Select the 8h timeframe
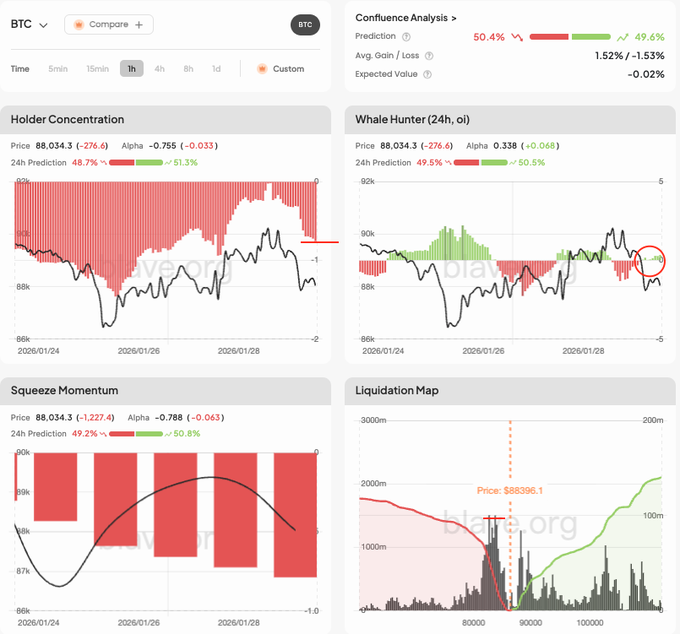Viewport: 680px width, 634px height. coord(188,69)
